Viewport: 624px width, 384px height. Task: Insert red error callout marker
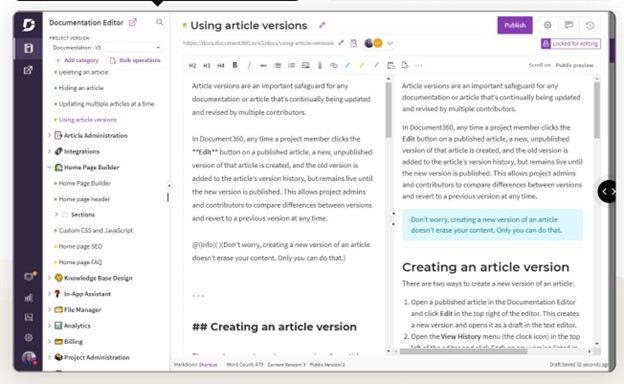pos(376,65)
